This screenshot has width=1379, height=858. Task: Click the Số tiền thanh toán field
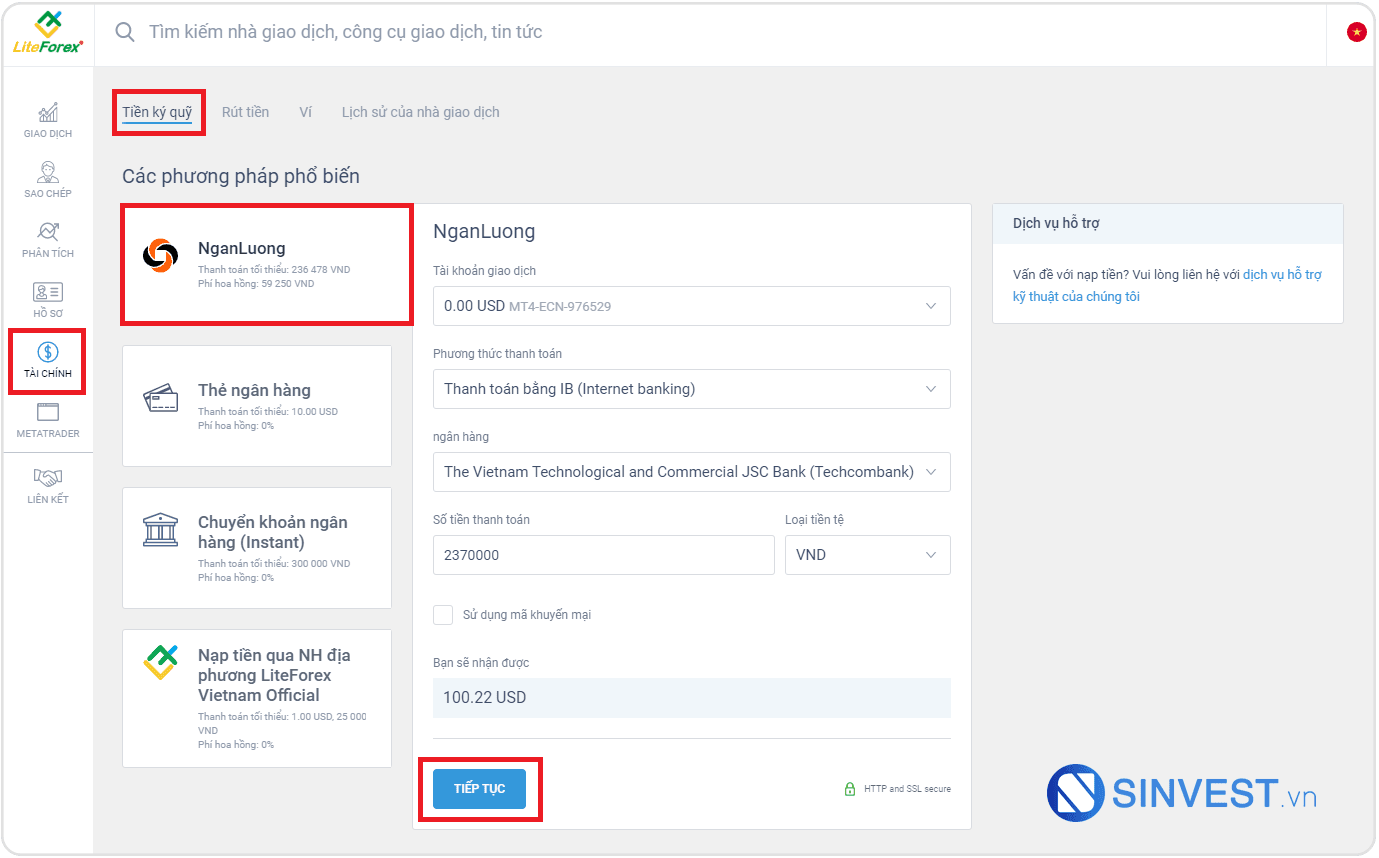[604, 555]
